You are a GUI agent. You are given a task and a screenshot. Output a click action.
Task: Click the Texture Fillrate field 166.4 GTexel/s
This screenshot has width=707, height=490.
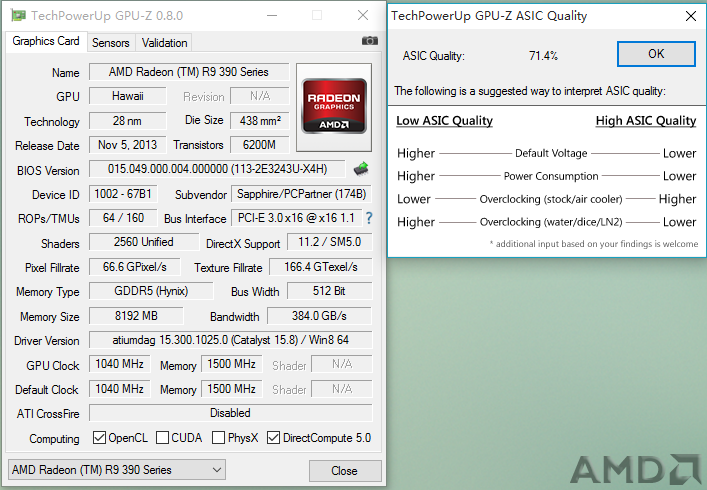pyautogui.click(x=321, y=267)
